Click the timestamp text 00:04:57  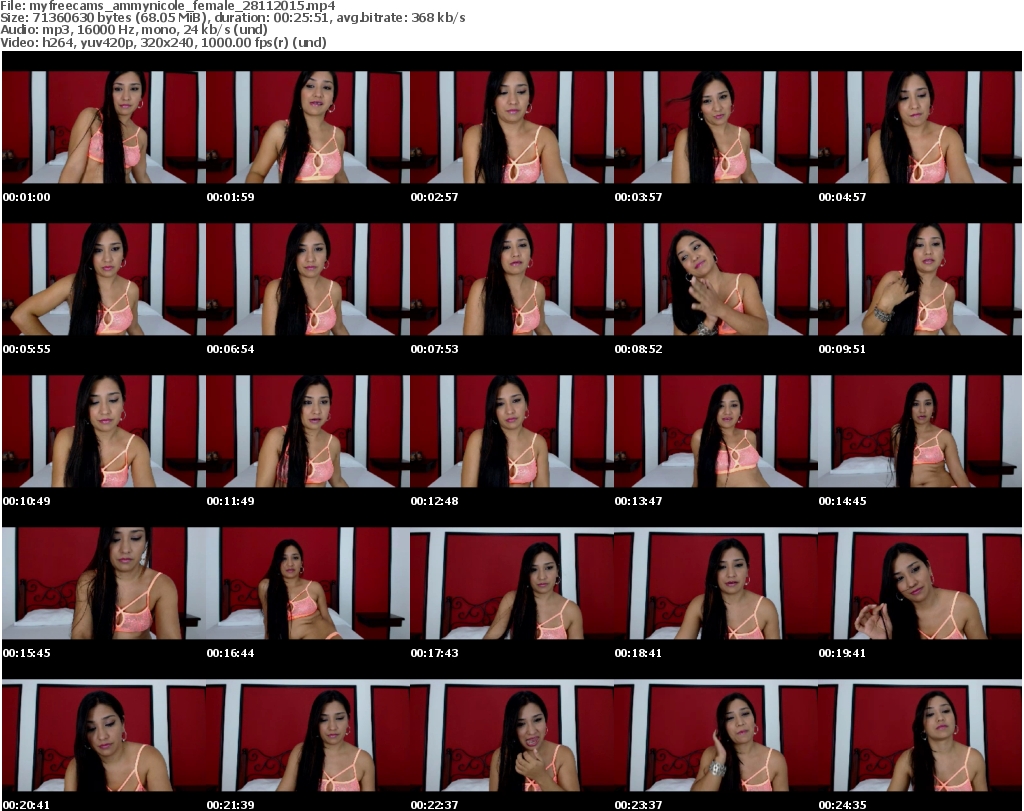(x=842, y=197)
